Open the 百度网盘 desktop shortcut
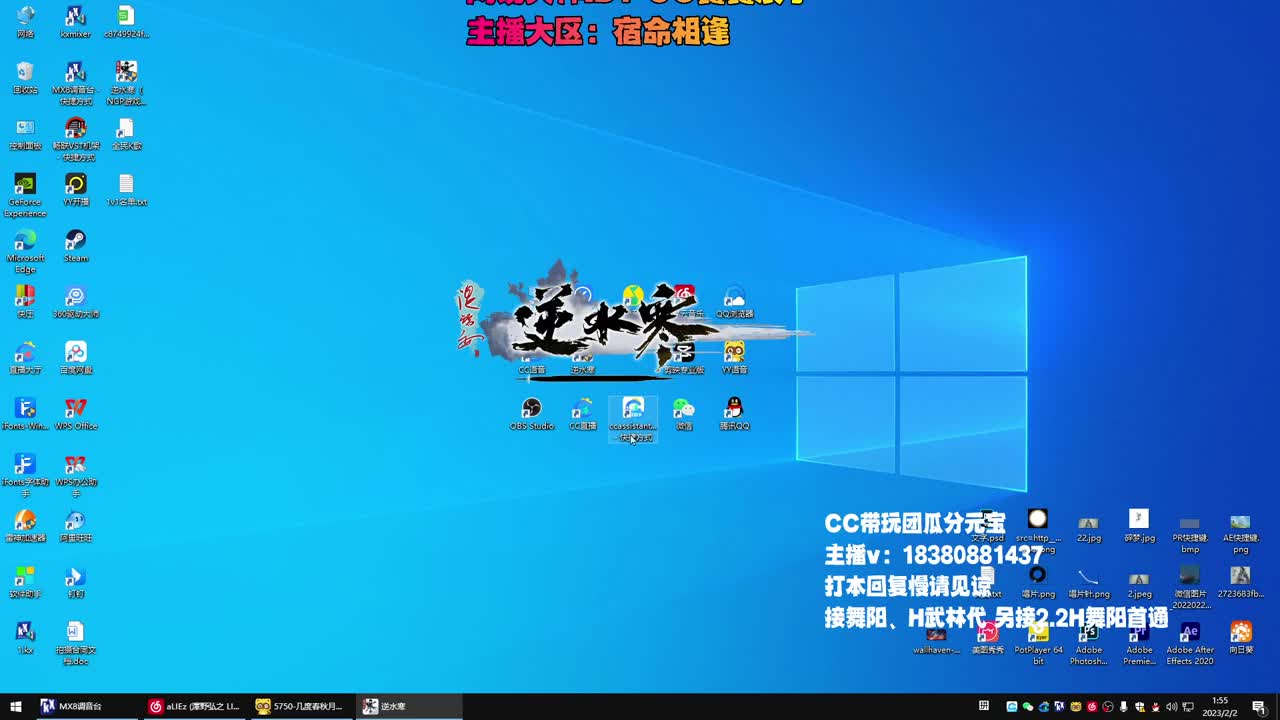The width and height of the screenshot is (1280, 720). click(x=75, y=357)
